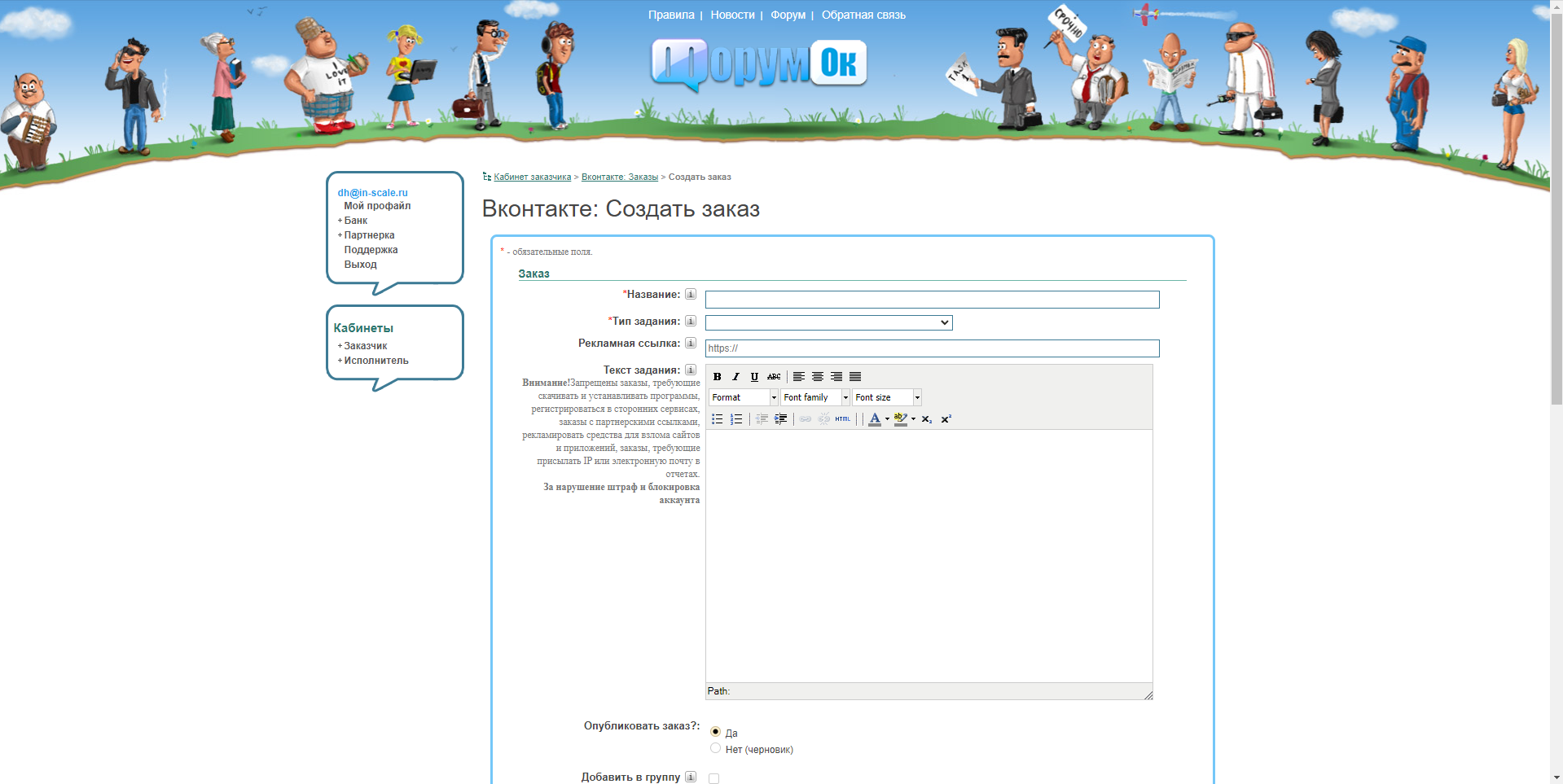This screenshot has height=784, width=1563.
Task: Apply the highlight background color button
Action: tap(900, 419)
